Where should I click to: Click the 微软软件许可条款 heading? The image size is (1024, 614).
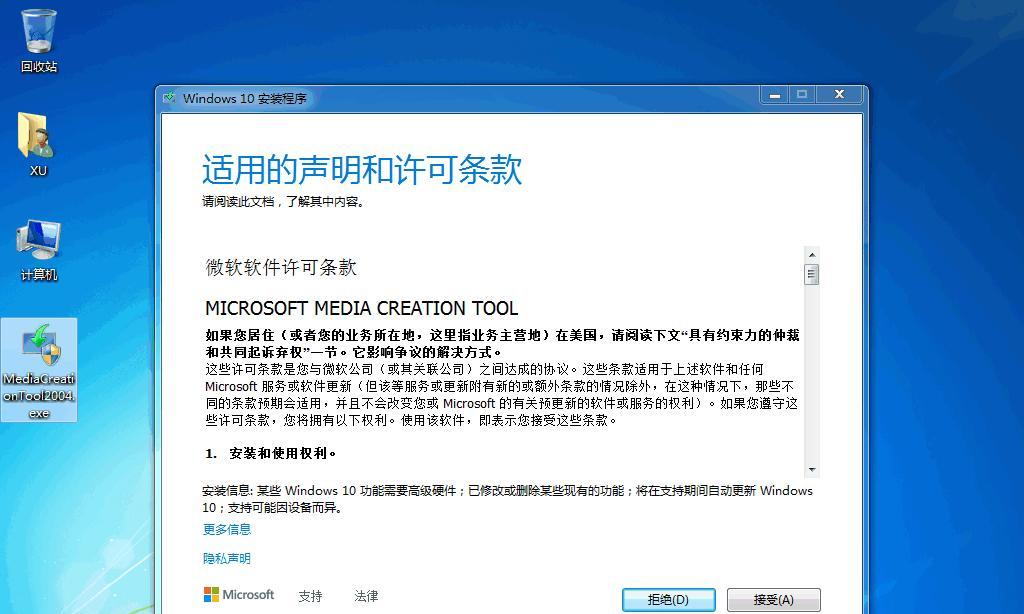[x=281, y=267]
